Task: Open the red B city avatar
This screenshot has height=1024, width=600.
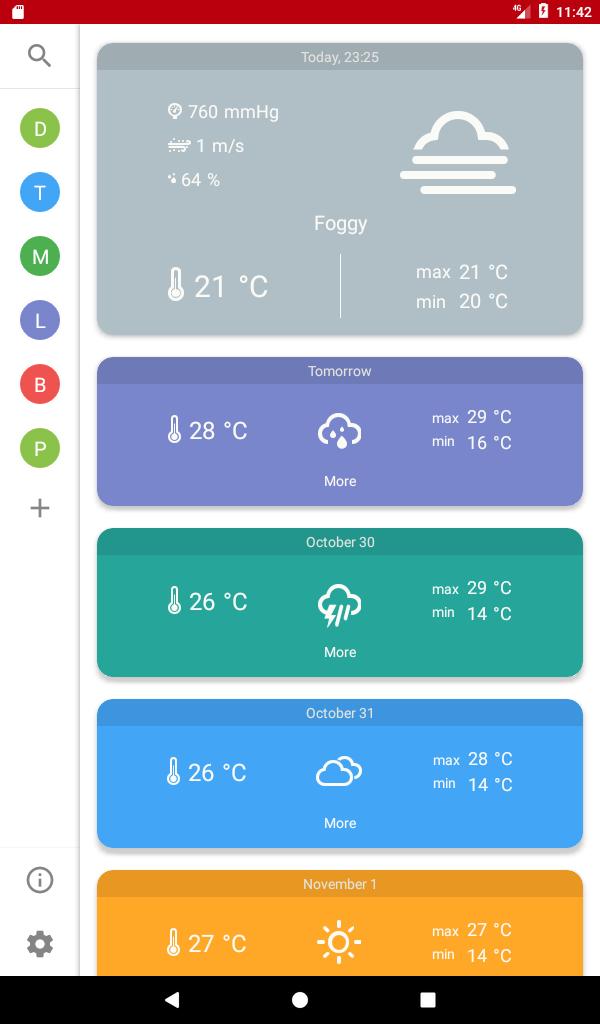Action: (40, 384)
